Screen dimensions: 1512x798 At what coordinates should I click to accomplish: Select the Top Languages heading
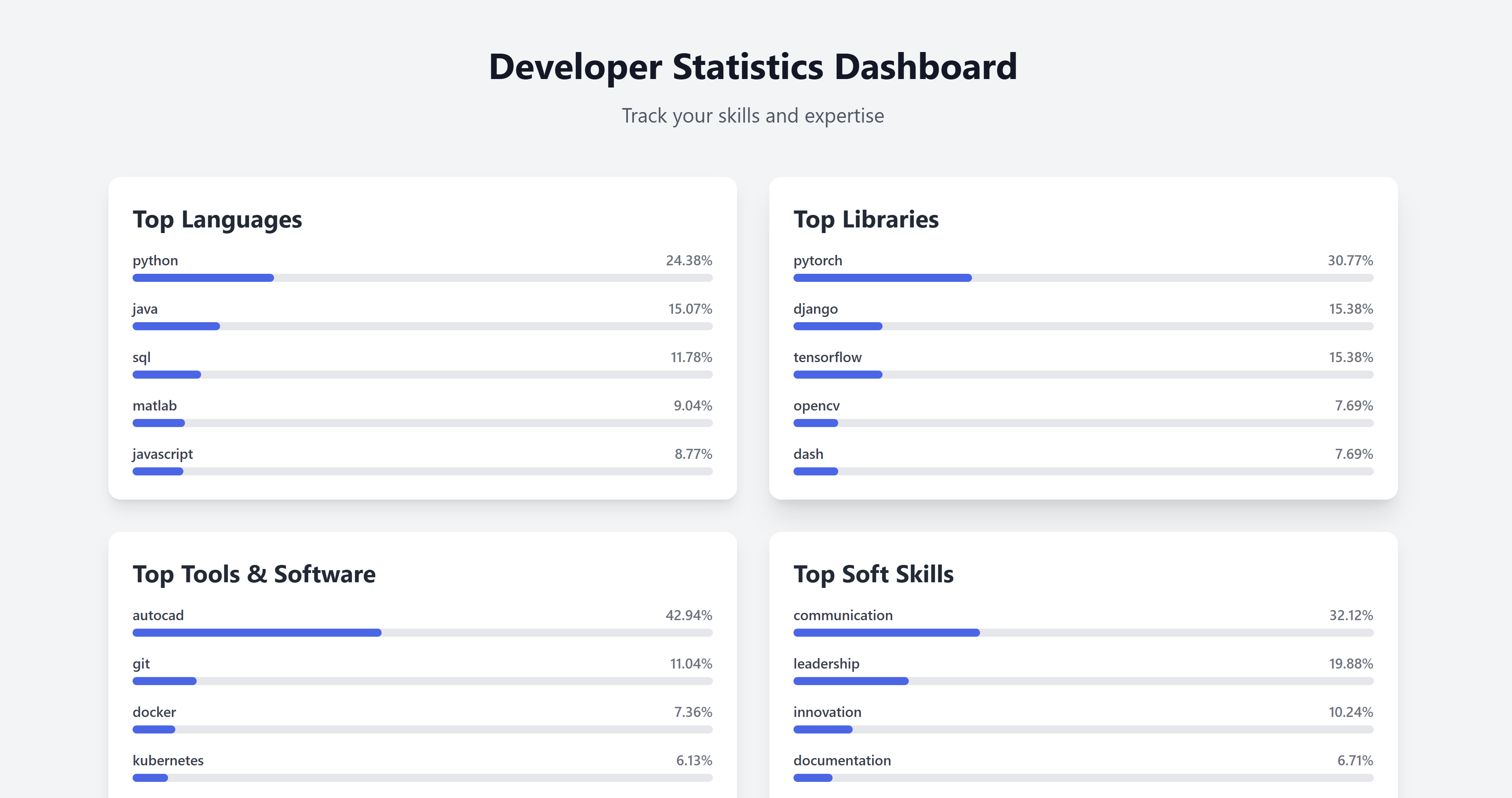pos(217,220)
